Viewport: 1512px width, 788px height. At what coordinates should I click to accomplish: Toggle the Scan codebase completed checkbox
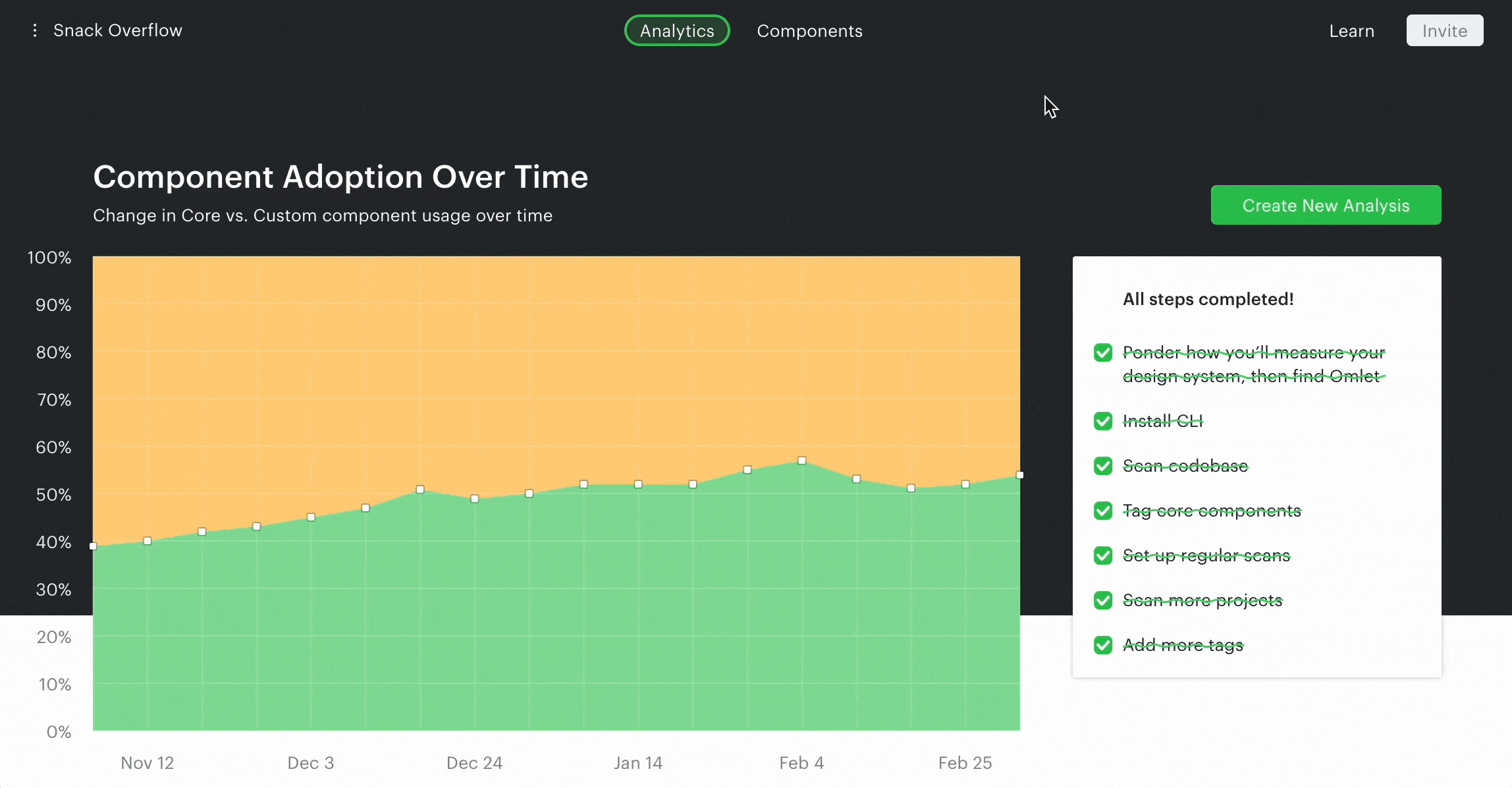pyautogui.click(x=1103, y=465)
